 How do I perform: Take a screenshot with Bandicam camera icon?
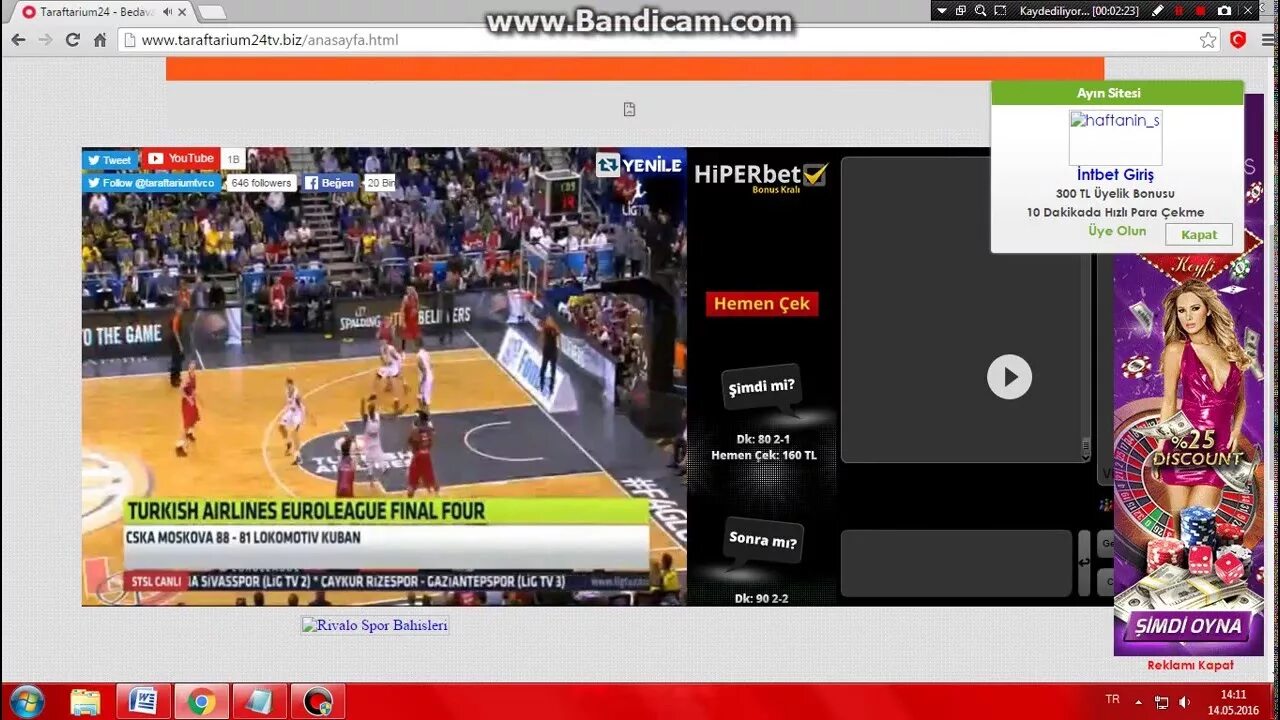coord(1224,10)
